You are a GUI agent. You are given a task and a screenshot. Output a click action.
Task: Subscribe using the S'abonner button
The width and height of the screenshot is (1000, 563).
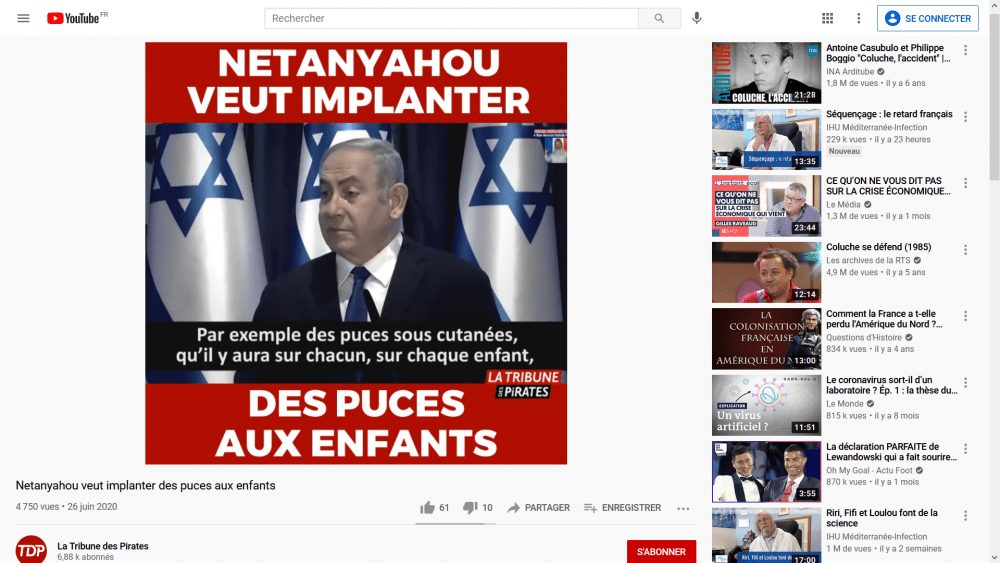click(661, 552)
